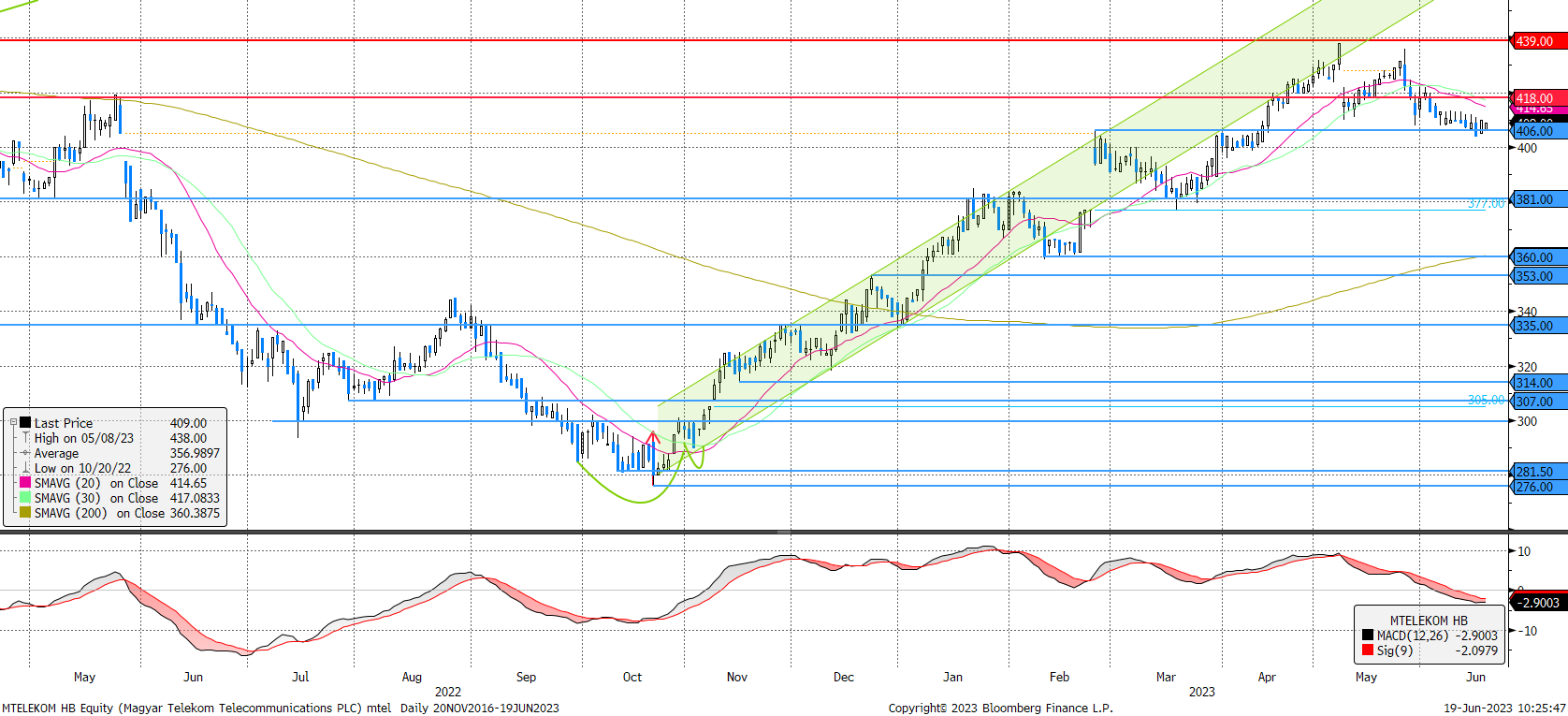The height and width of the screenshot is (716, 1568).
Task: Click the blue 281.50 price level tag
Action: tap(1539, 473)
